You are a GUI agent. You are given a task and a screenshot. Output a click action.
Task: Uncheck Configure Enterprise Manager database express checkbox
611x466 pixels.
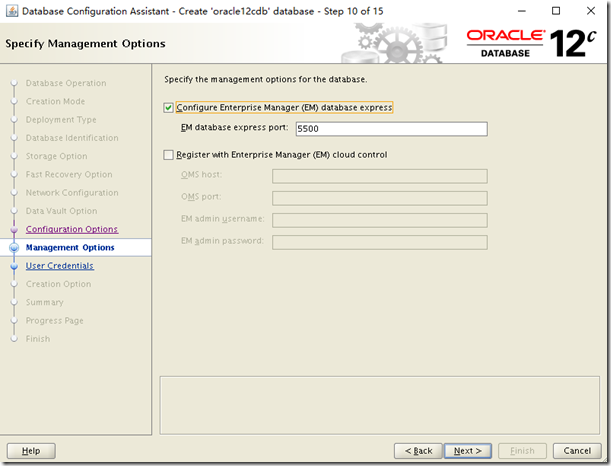click(168, 108)
